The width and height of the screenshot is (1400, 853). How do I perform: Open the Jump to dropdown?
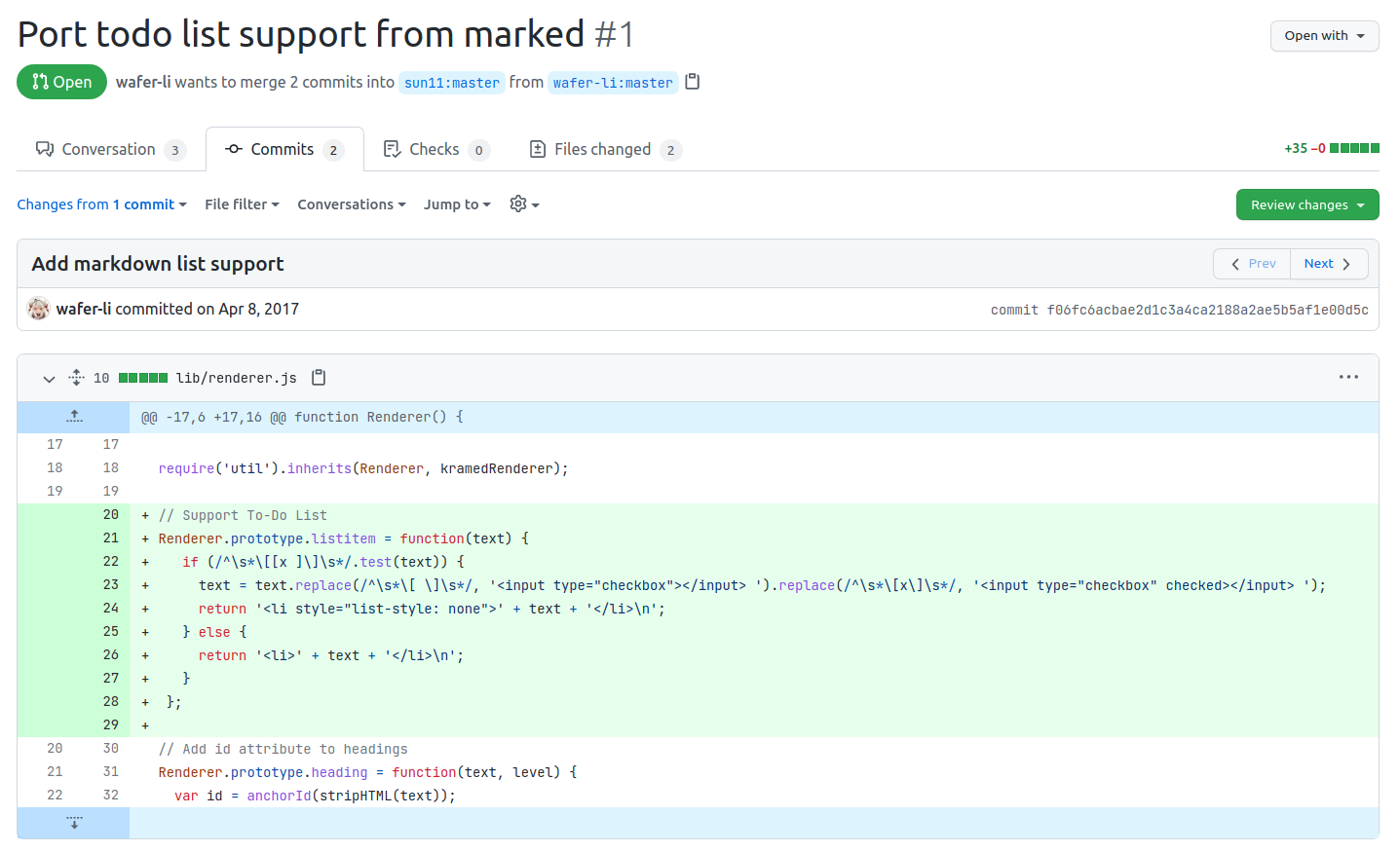(457, 204)
